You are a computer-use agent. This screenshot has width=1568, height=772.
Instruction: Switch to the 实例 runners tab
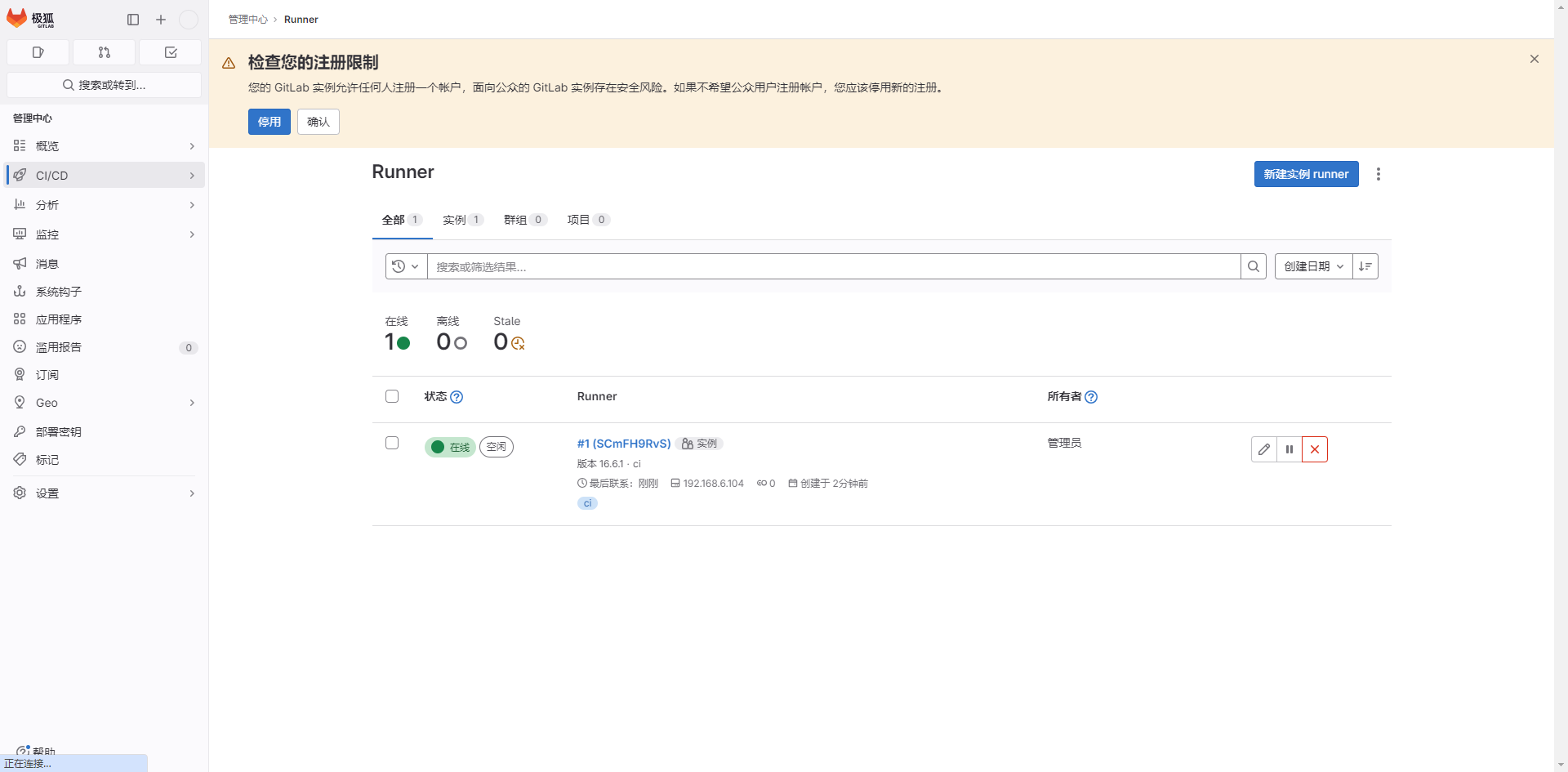click(x=462, y=220)
